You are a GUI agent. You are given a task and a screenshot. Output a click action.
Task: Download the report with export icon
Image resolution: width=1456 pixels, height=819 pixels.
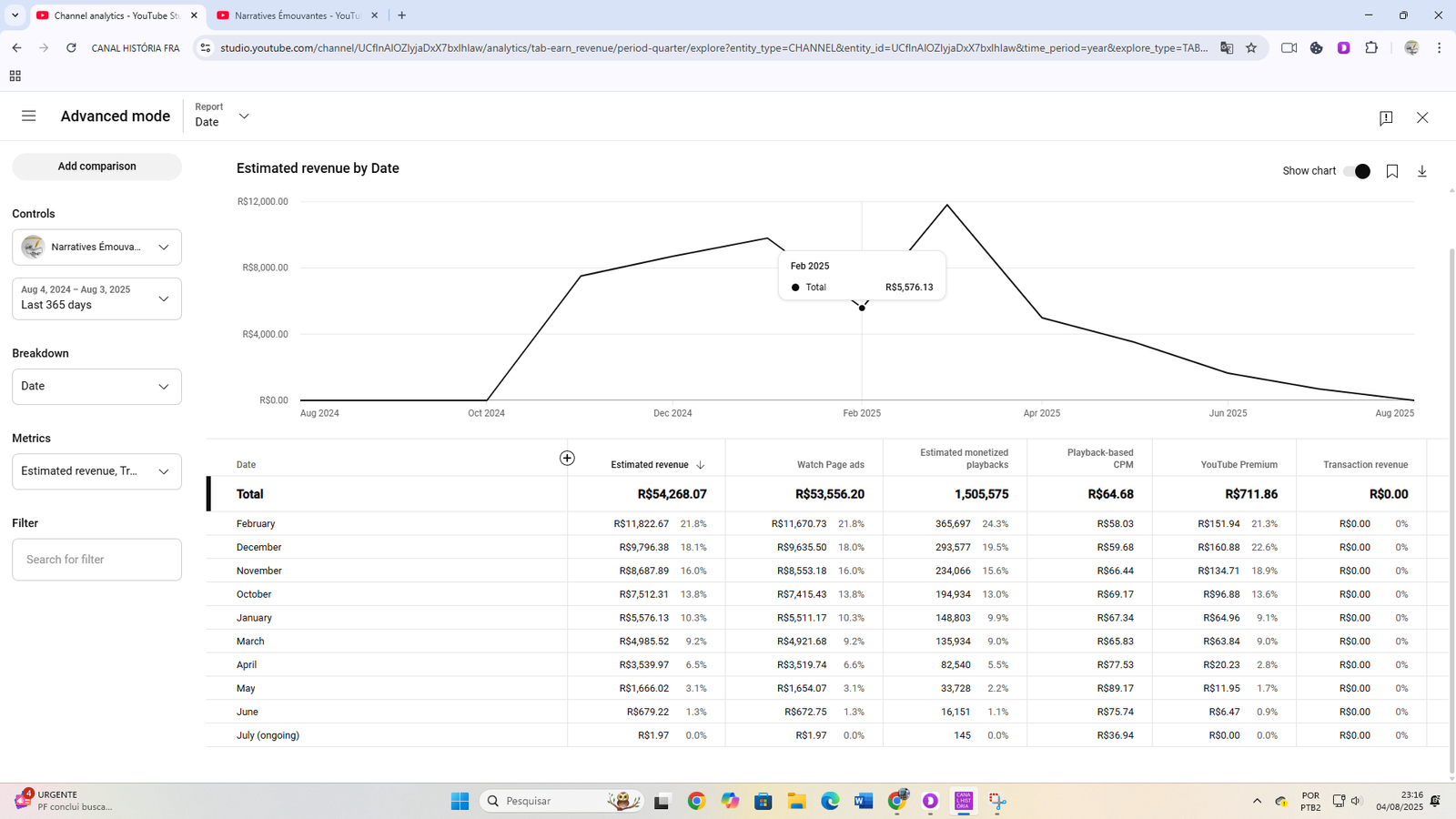[x=1422, y=171]
